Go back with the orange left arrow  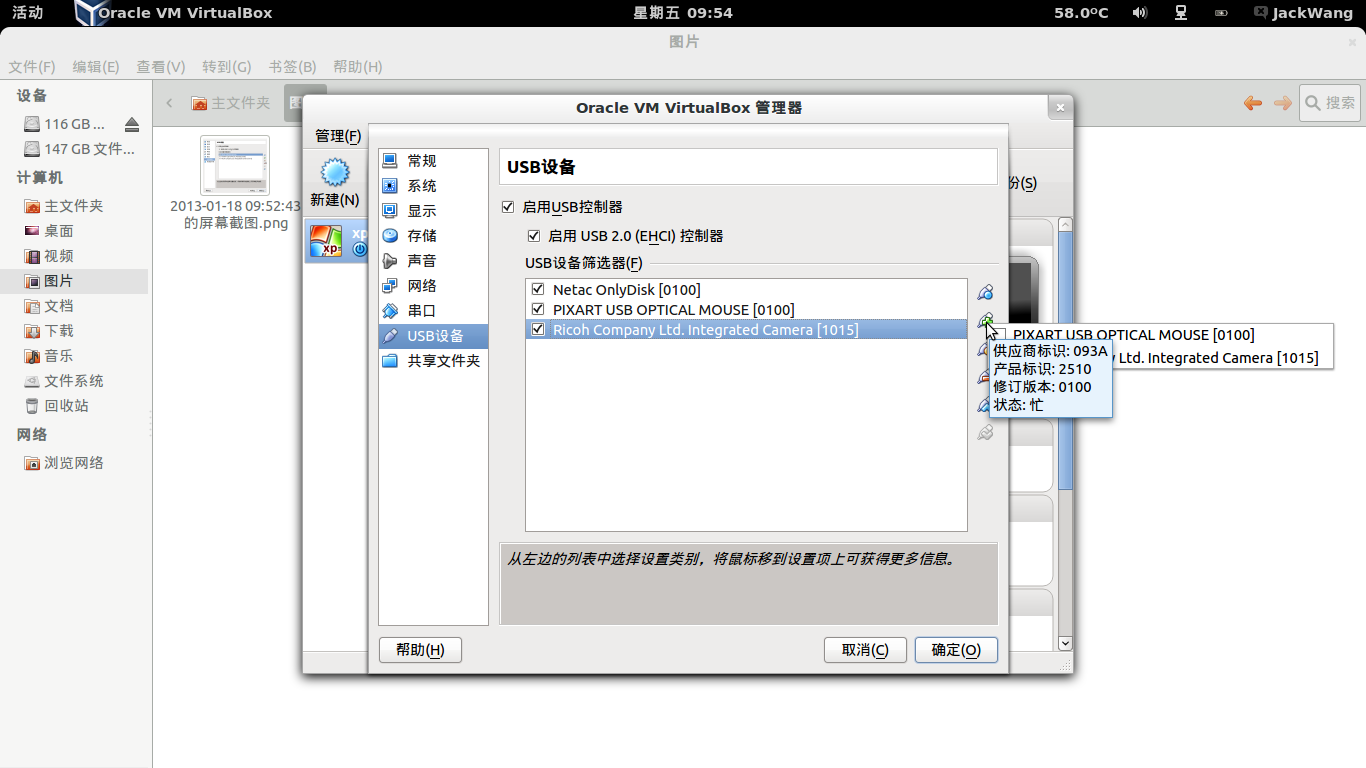point(1252,103)
